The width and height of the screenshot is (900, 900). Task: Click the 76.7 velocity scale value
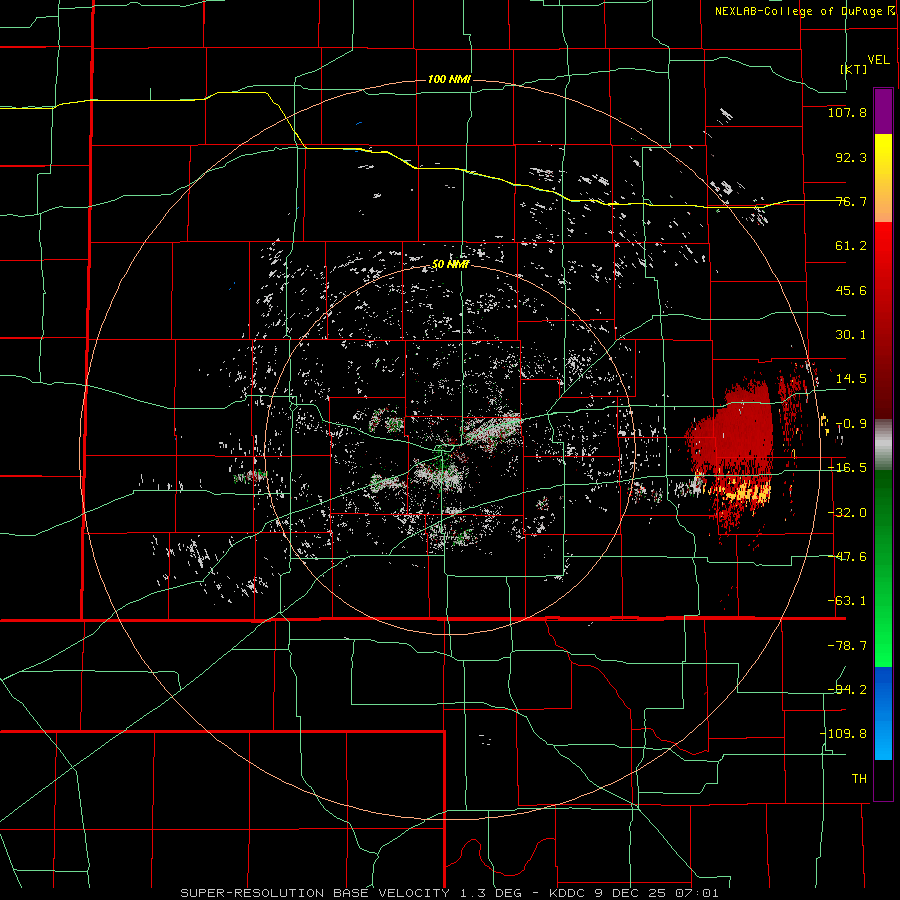click(851, 201)
